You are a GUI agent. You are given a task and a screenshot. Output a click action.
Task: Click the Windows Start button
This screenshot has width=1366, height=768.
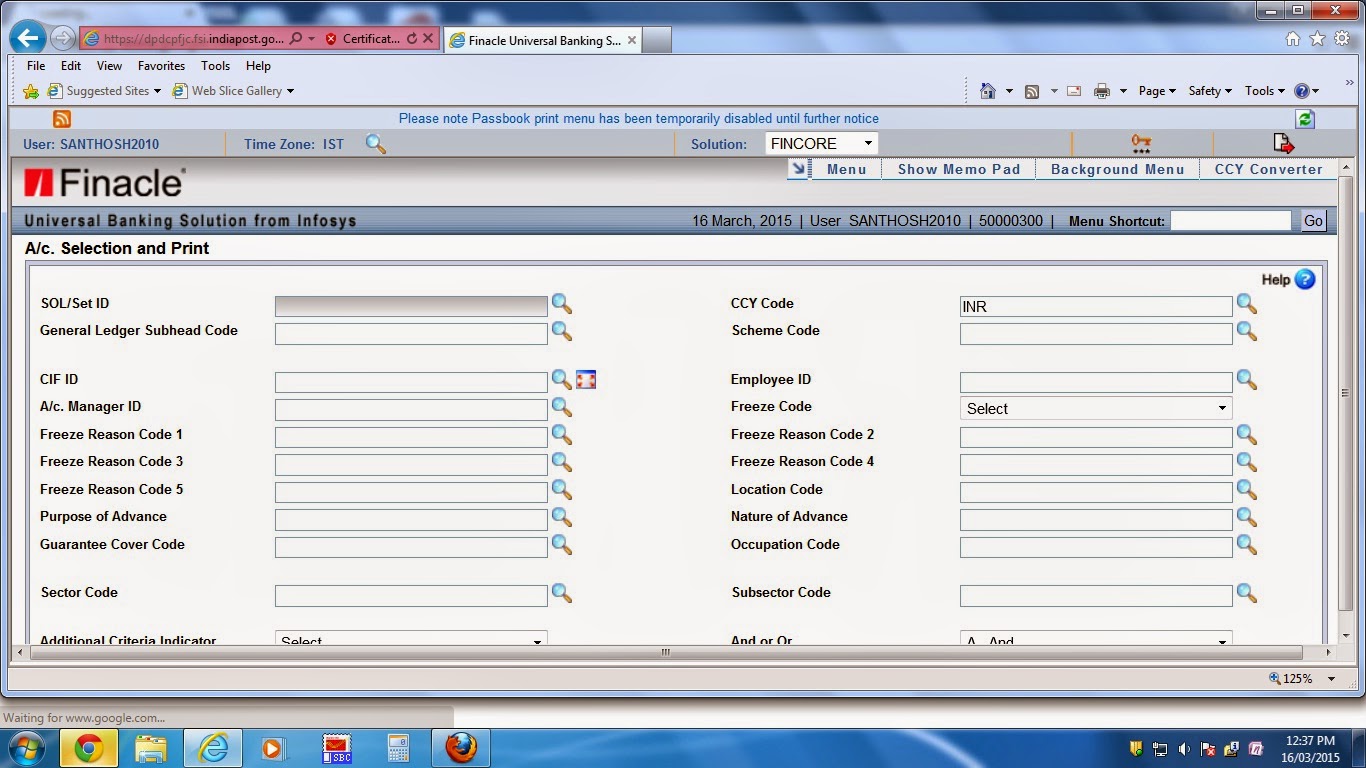pyautogui.click(x=27, y=748)
